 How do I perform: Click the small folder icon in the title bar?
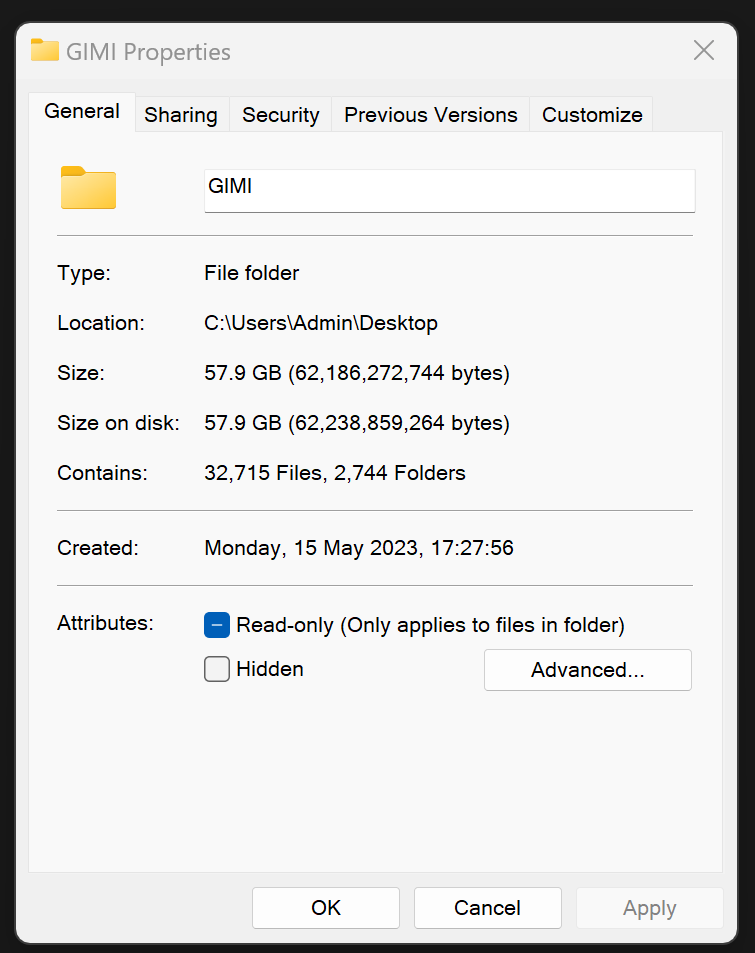pos(45,51)
